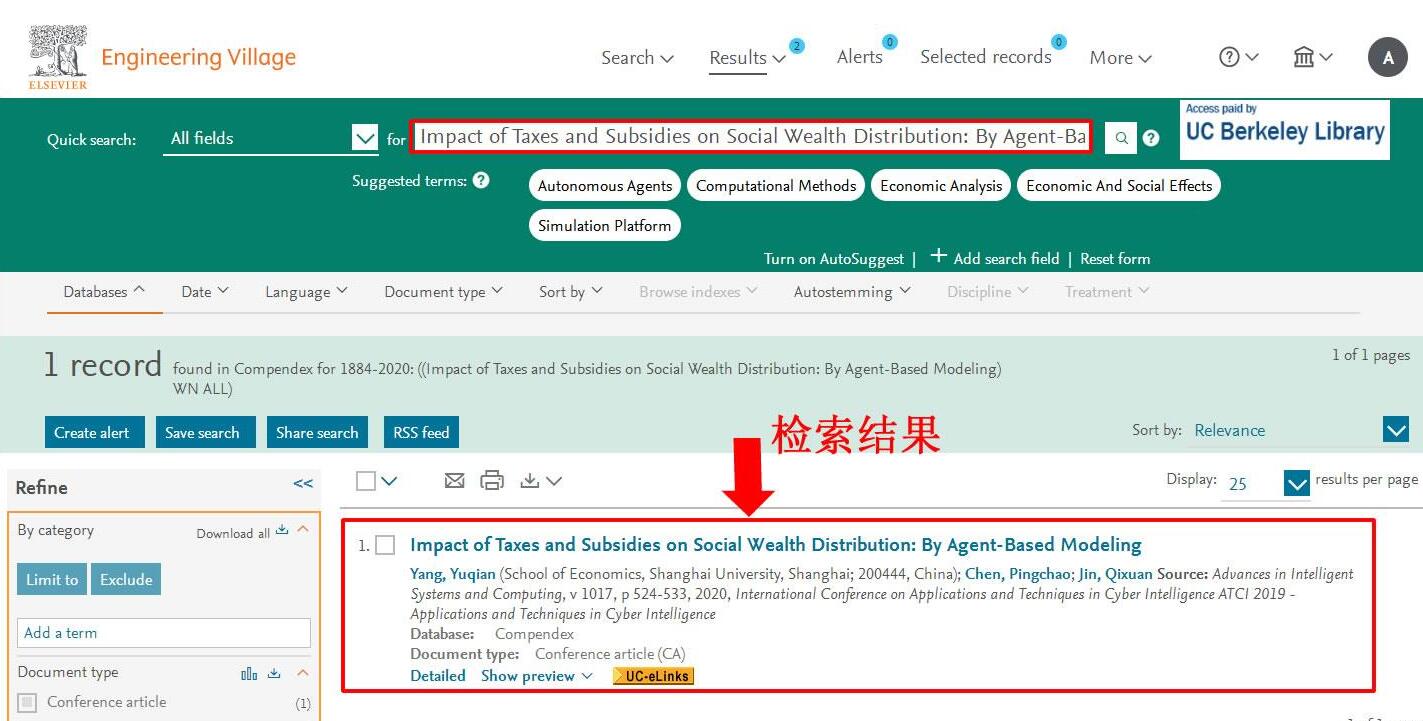
Task: Open user account avatar A
Action: (x=1388, y=58)
